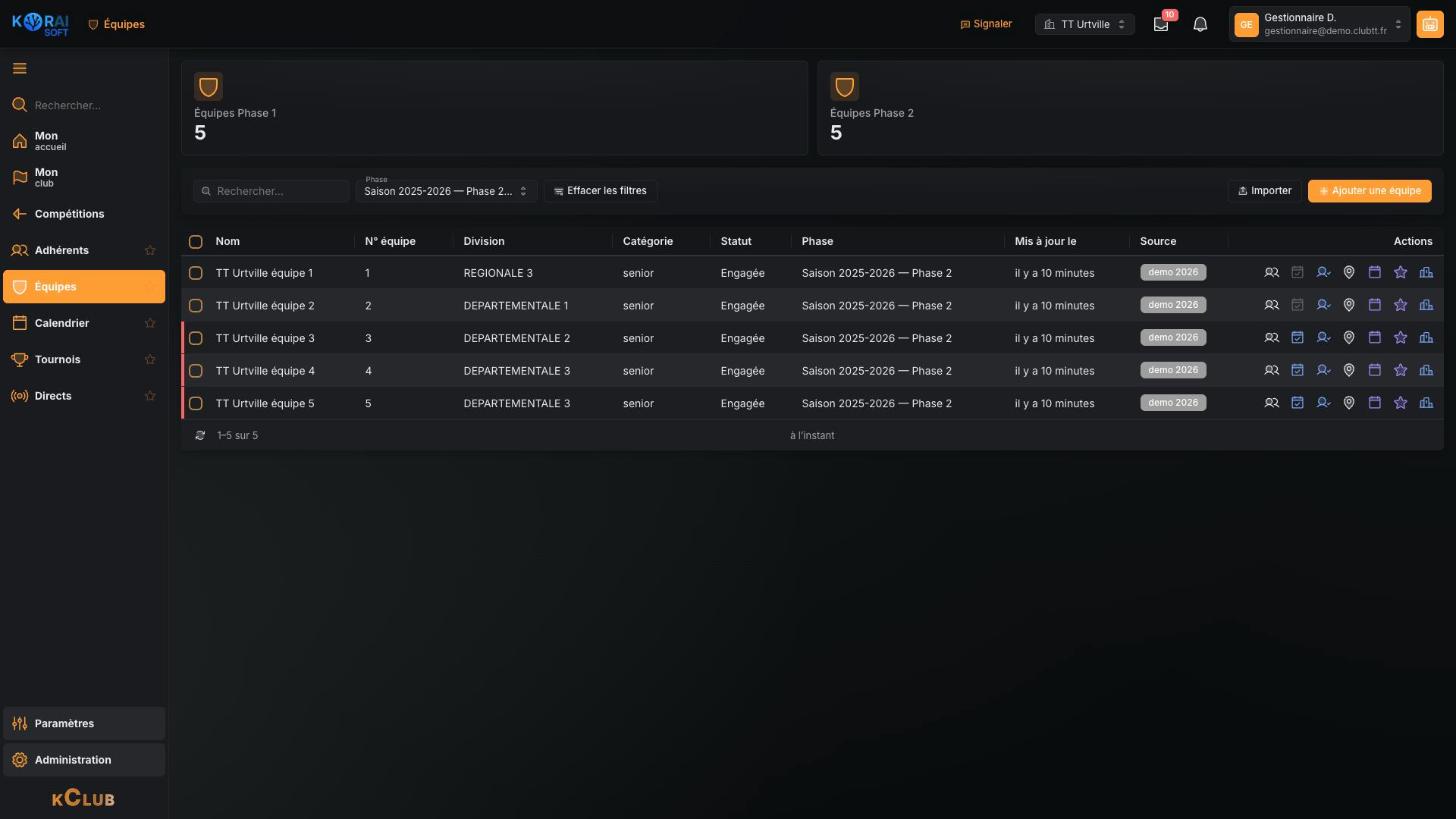Open the TT Urtville club selector
Viewport: 1456px width, 819px height.
[1085, 24]
